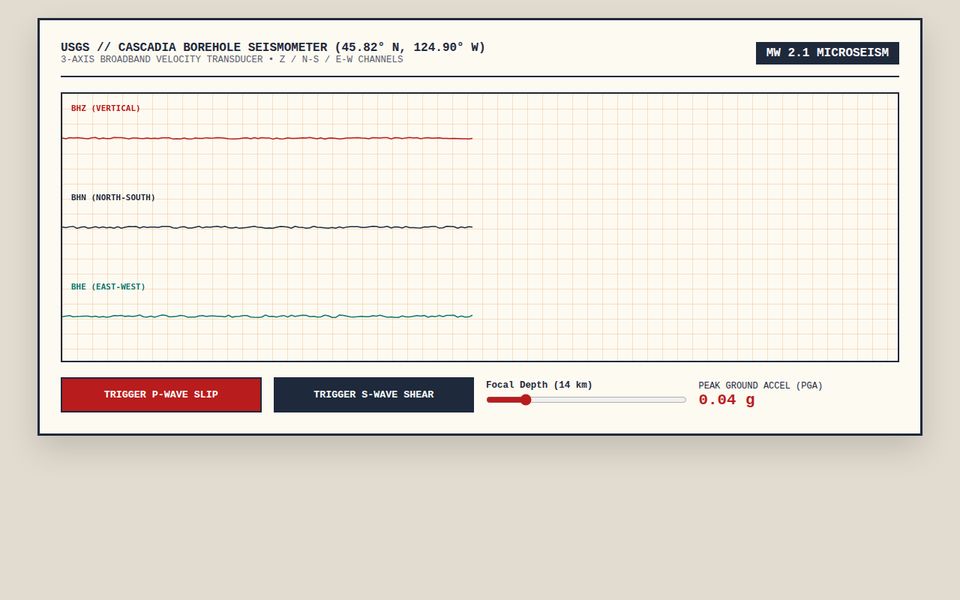The image size is (960, 600).
Task: Click the BHE (East-West) channel label
Action: 108,287
